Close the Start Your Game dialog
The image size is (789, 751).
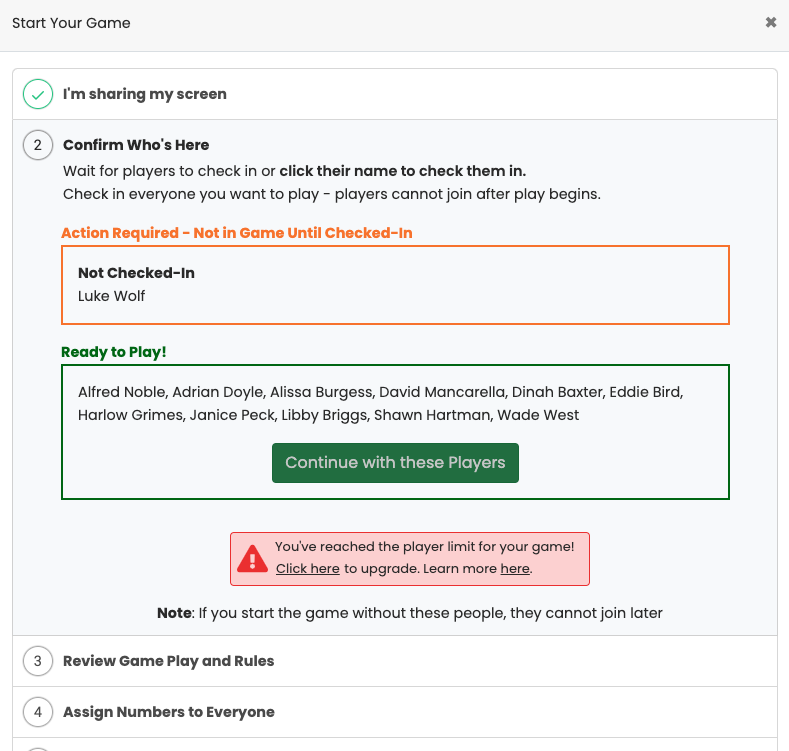click(x=770, y=23)
